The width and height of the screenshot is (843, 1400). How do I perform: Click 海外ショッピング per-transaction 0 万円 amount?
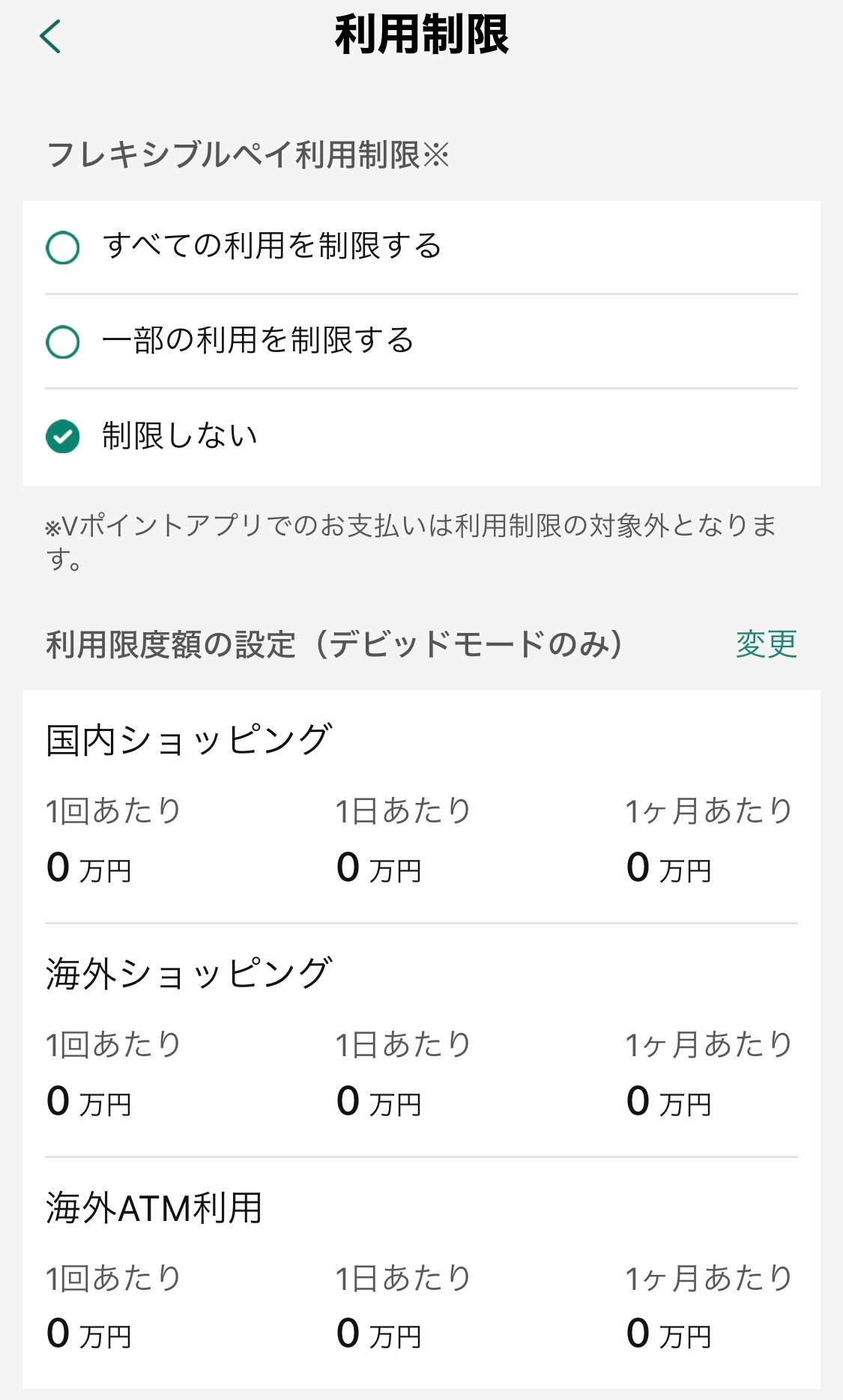tap(89, 1102)
